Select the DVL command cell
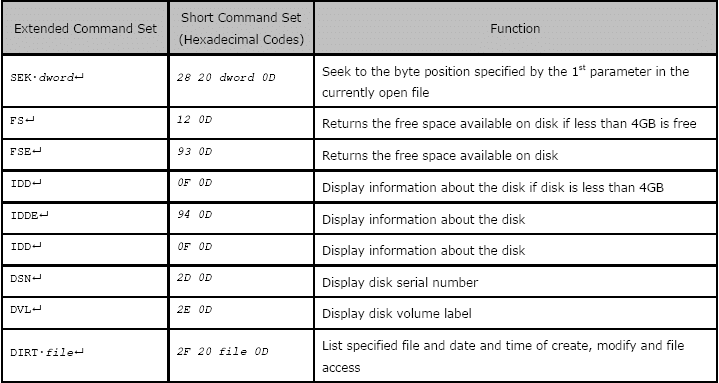Screen dimensions: 719x383 (x=85, y=313)
